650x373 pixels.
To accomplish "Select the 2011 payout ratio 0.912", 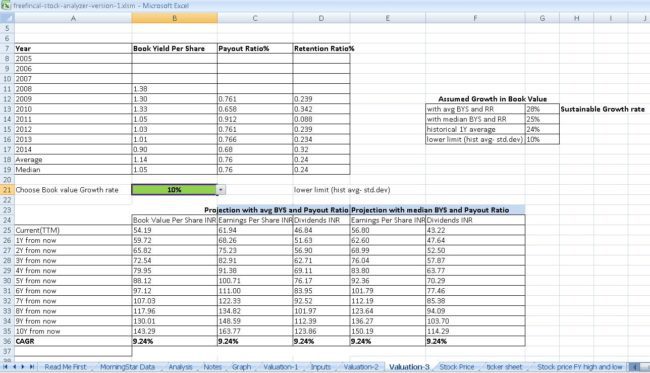I will [x=255, y=119].
